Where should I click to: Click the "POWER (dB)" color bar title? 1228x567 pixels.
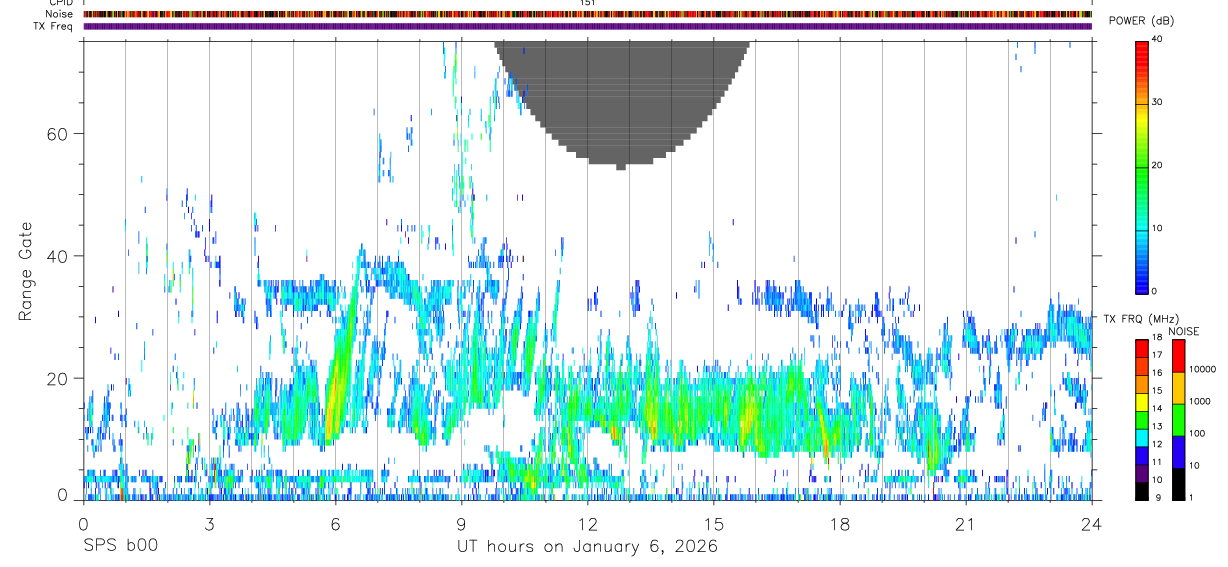click(1141, 21)
